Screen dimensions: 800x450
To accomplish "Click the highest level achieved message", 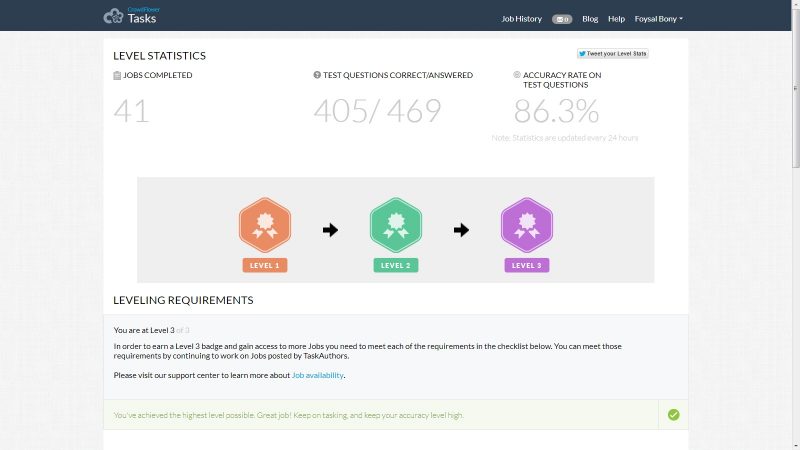I will 288,415.
